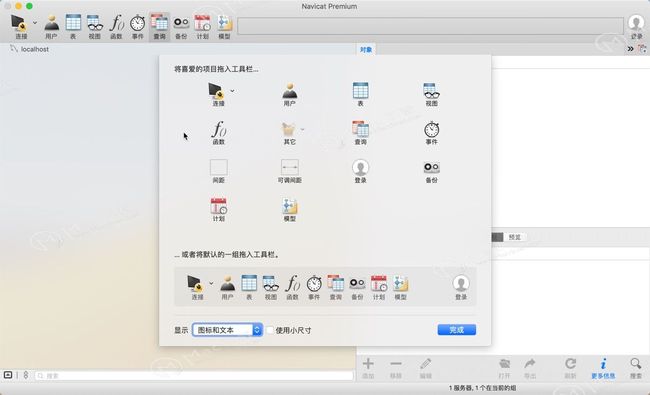Image resolution: width=650 pixels, height=395 pixels.
Task: Click the 添加 plus button in the bottom bar
Action: [x=368, y=368]
